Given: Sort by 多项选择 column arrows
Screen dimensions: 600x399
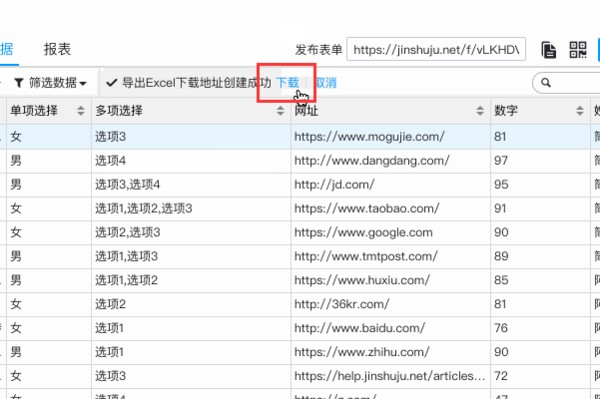Looking at the screenshot, I should click(x=280, y=111).
